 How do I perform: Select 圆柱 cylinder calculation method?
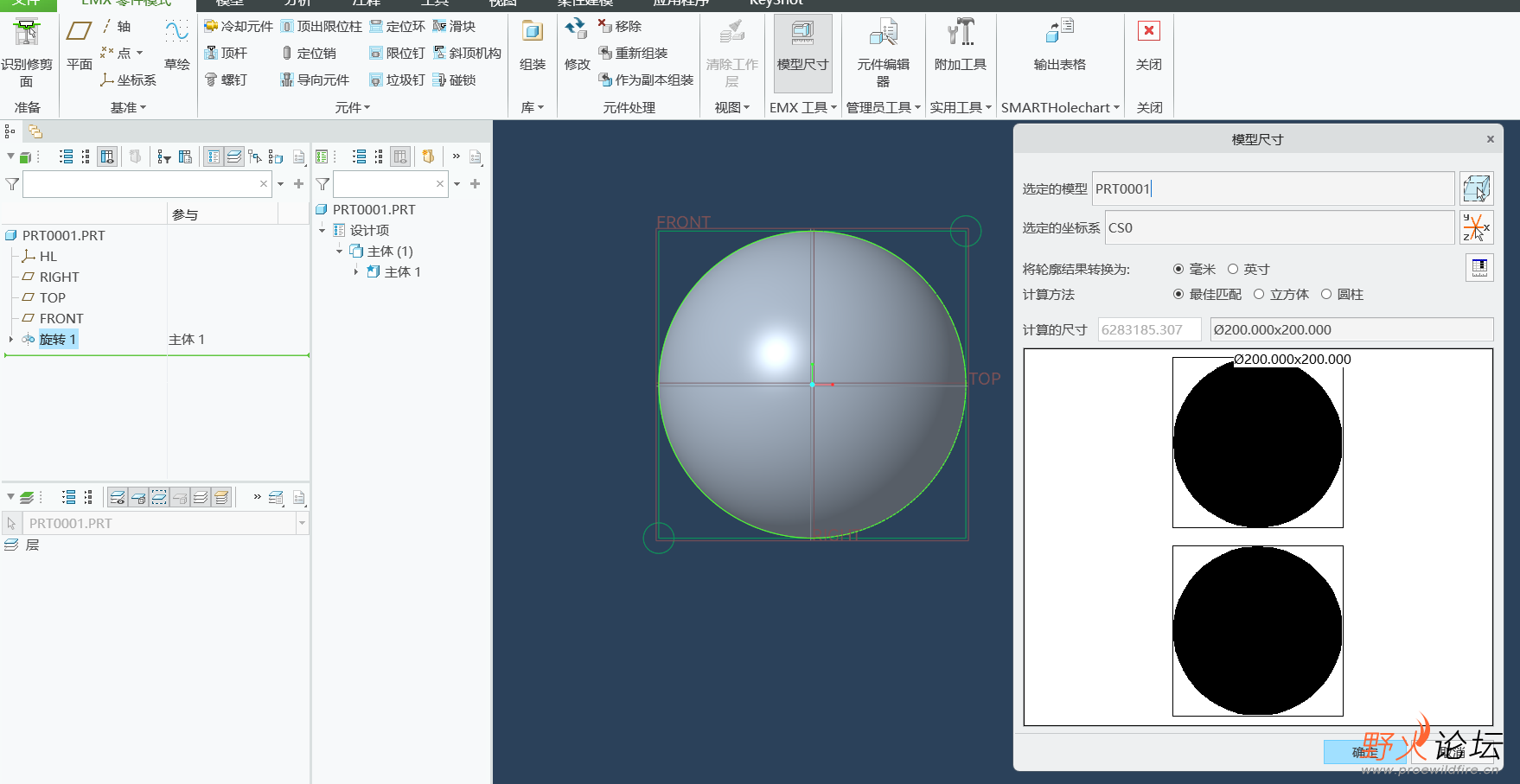(x=1326, y=294)
